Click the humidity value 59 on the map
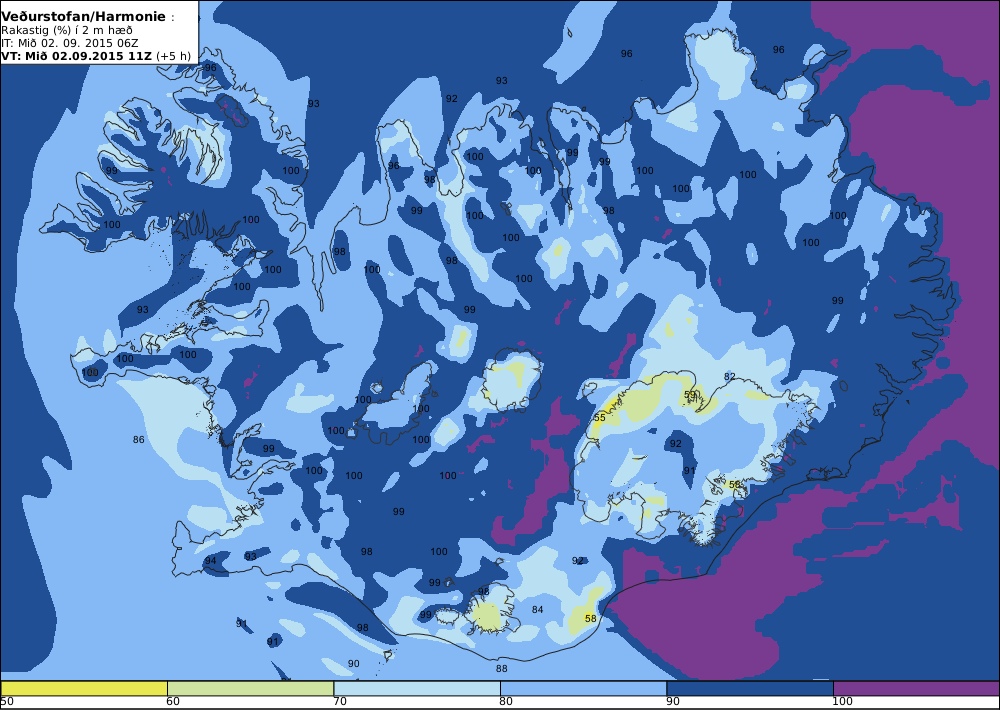This screenshot has width=1000, height=710. point(690,395)
